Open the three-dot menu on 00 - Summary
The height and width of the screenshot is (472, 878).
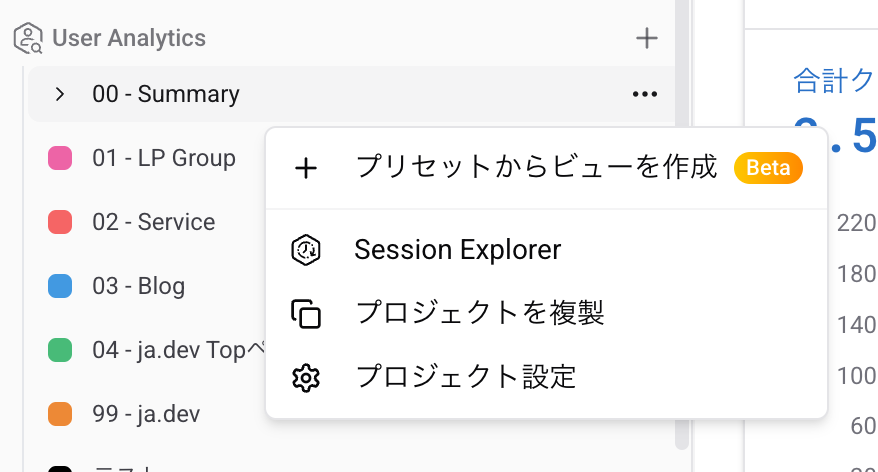[645, 94]
